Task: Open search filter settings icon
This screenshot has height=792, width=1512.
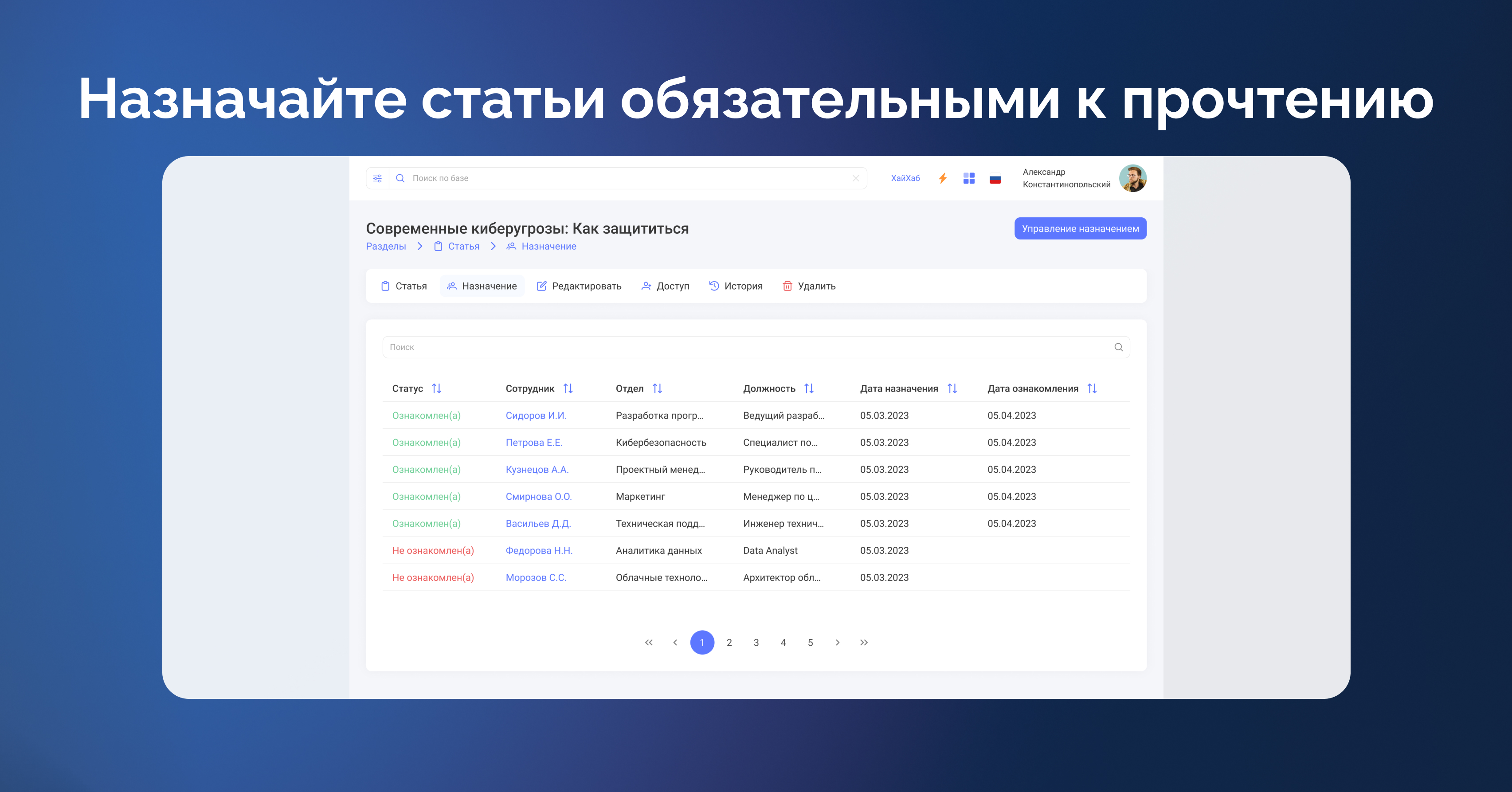Action: 377,178
